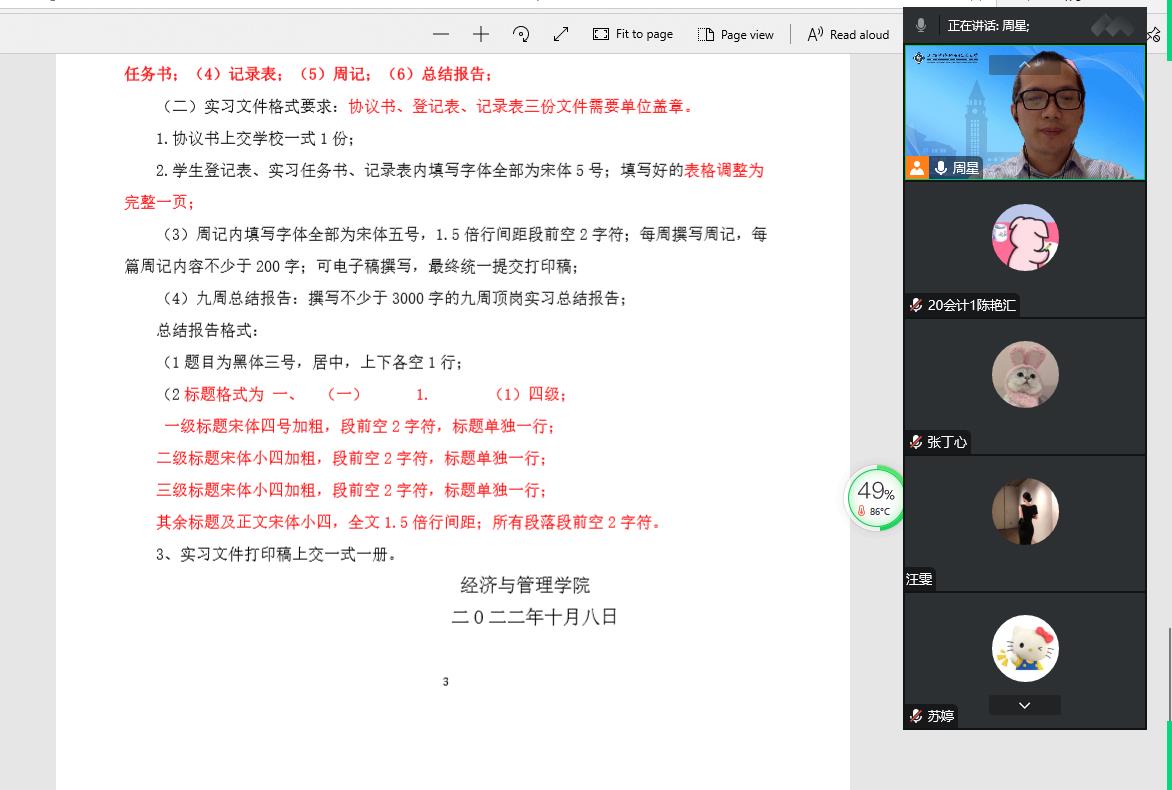Enter full screen via diagonal arrows icon
The image size is (1172, 790).
[x=561, y=34]
